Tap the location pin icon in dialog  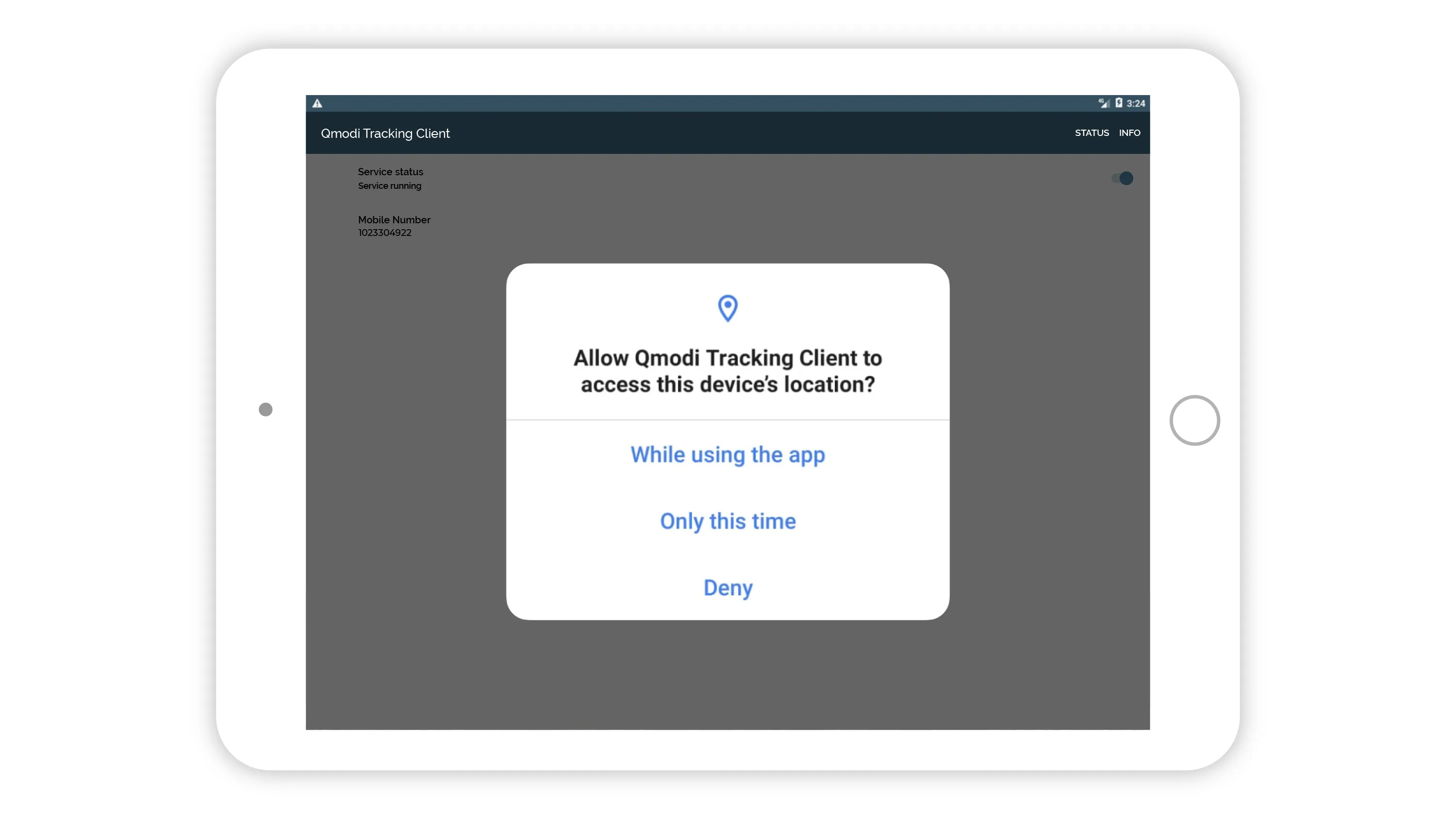click(x=728, y=308)
